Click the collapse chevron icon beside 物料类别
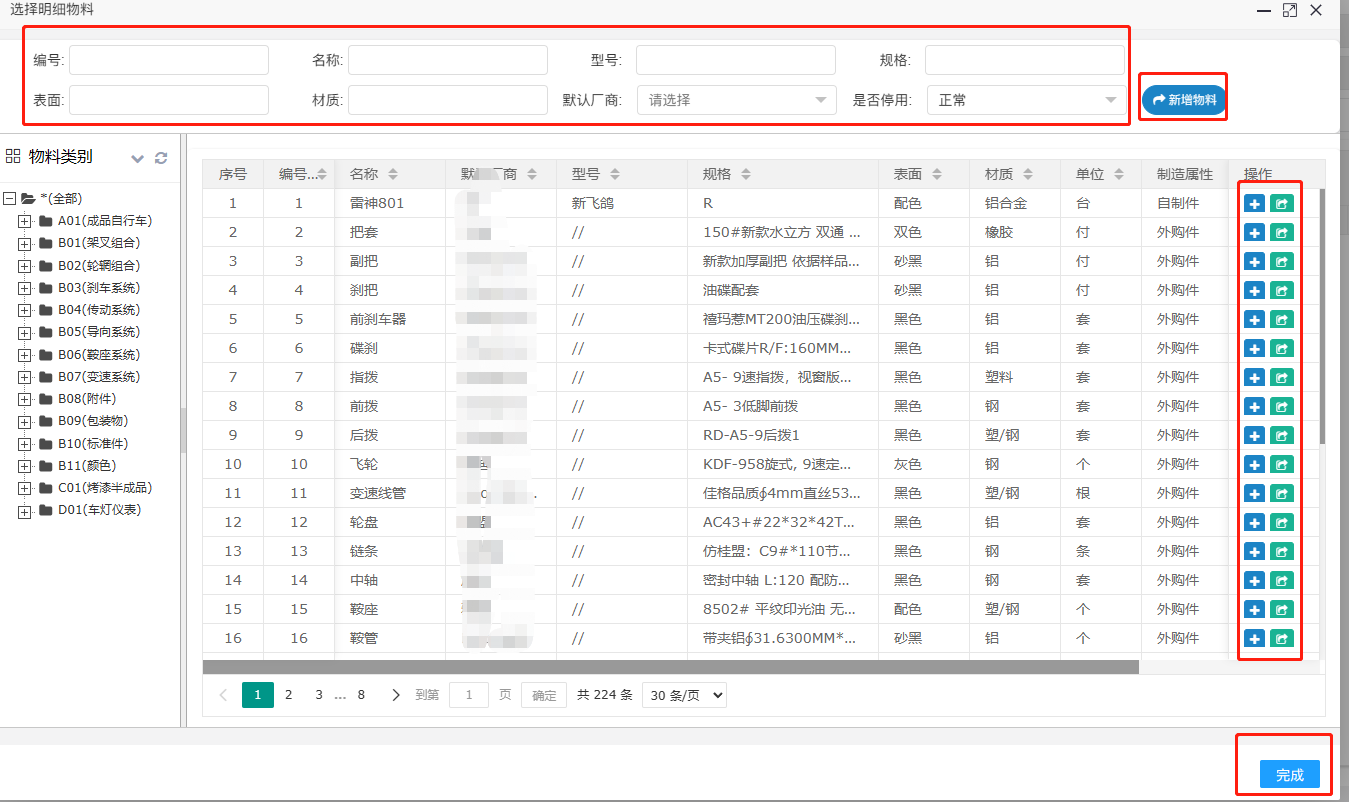 (138, 158)
